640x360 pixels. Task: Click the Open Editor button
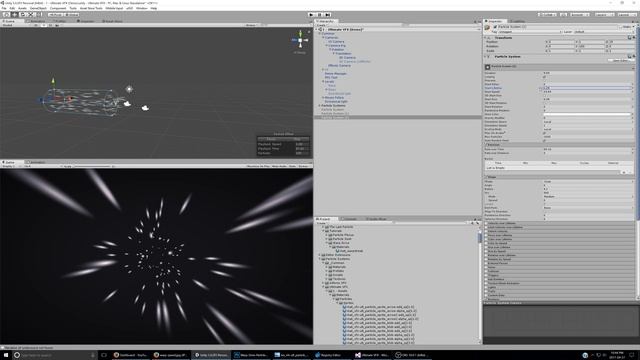(x=620, y=60)
